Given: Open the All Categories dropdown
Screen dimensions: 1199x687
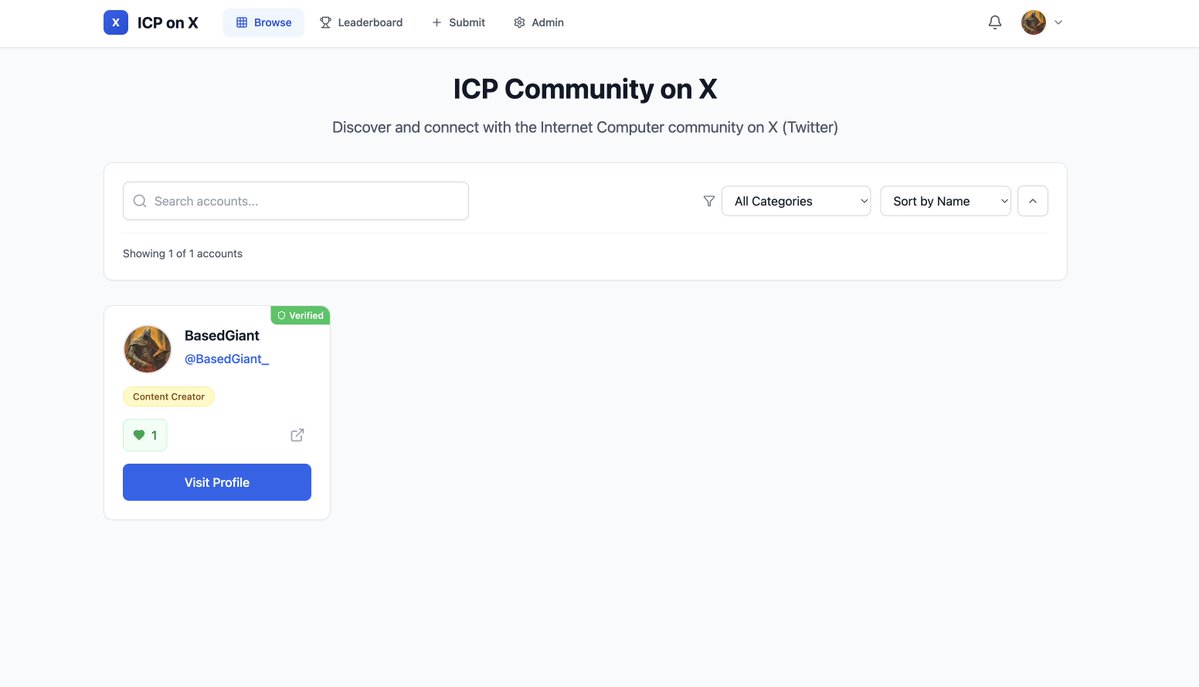Looking at the screenshot, I should pyautogui.click(x=796, y=201).
